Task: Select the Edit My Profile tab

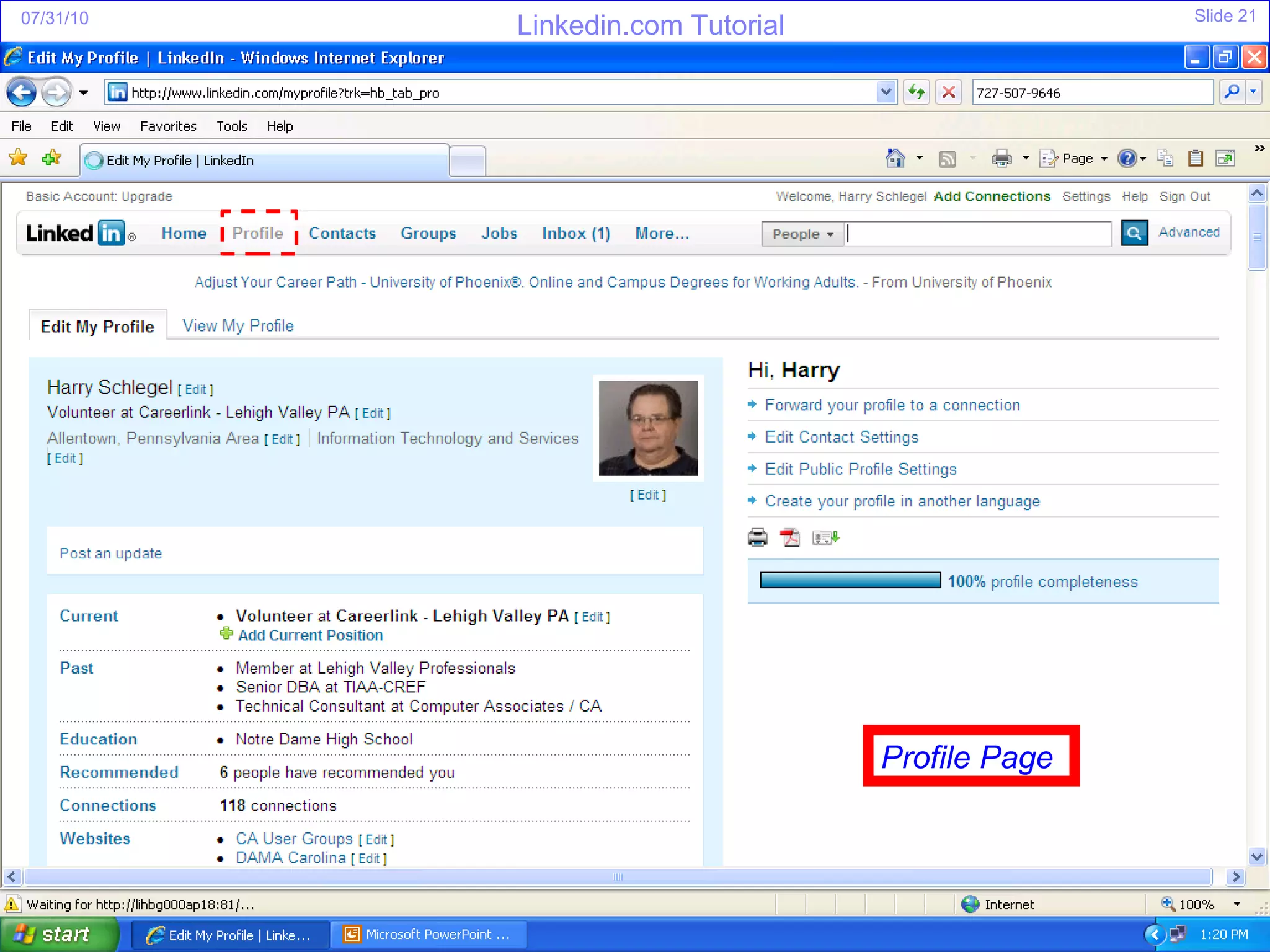Action: (x=97, y=326)
